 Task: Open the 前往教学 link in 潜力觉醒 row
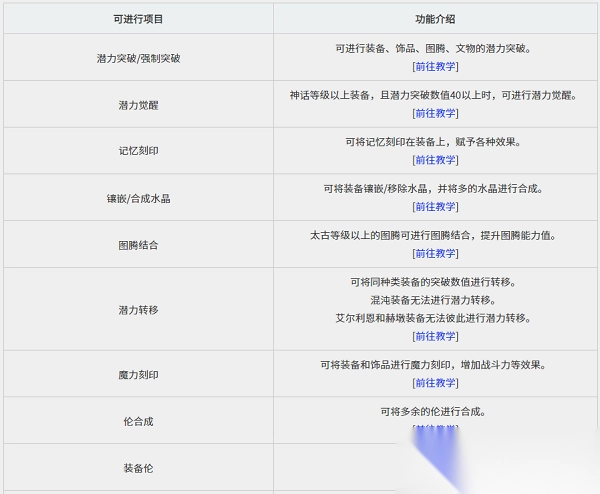[435, 114]
